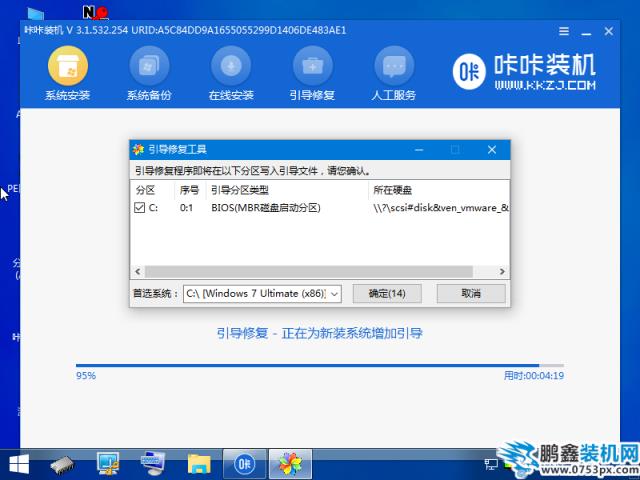The height and width of the screenshot is (480, 640).
Task: Open the Windows Start button
Action: coord(19,464)
